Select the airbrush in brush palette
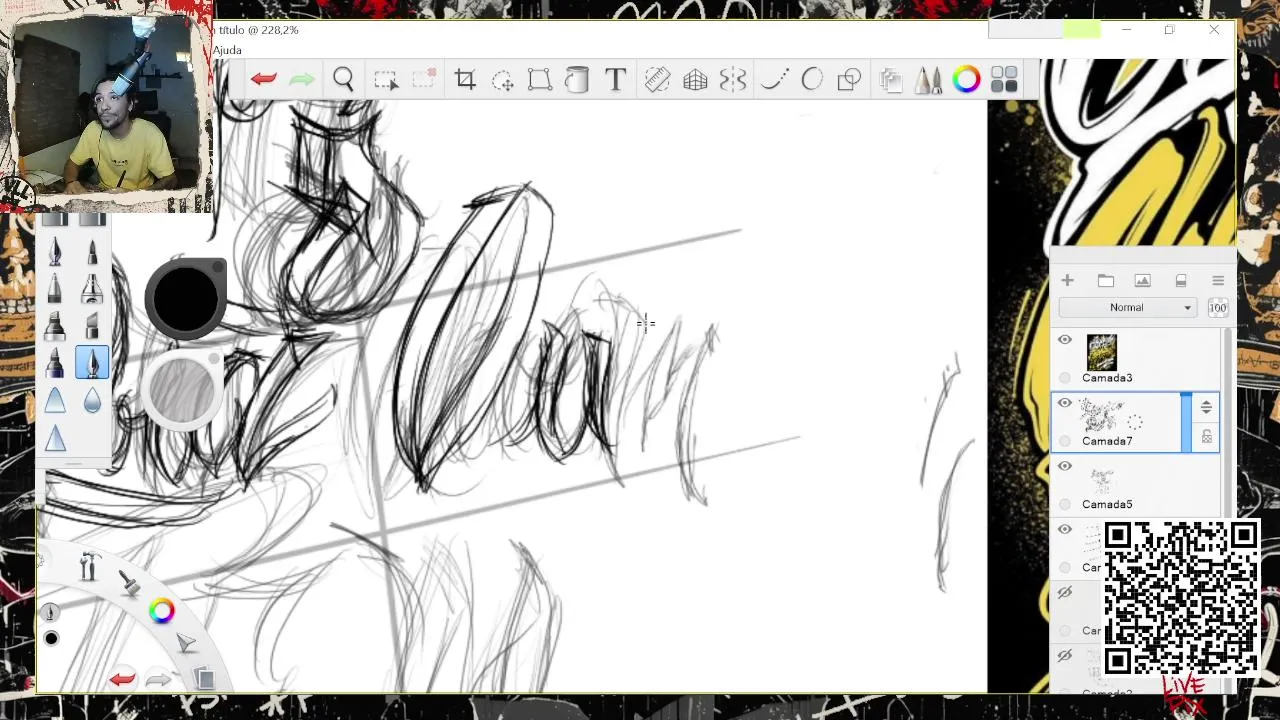The width and height of the screenshot is (1280, 720). [x=92, y=288]
